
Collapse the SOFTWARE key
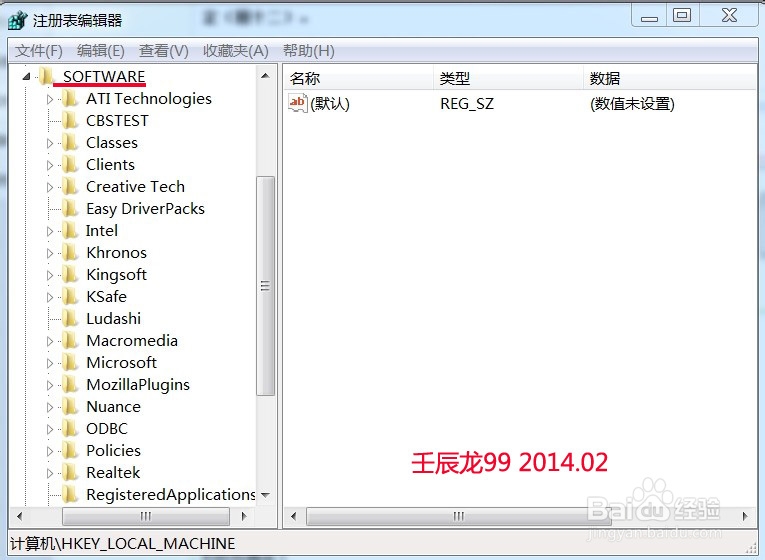tap(26, 77)
